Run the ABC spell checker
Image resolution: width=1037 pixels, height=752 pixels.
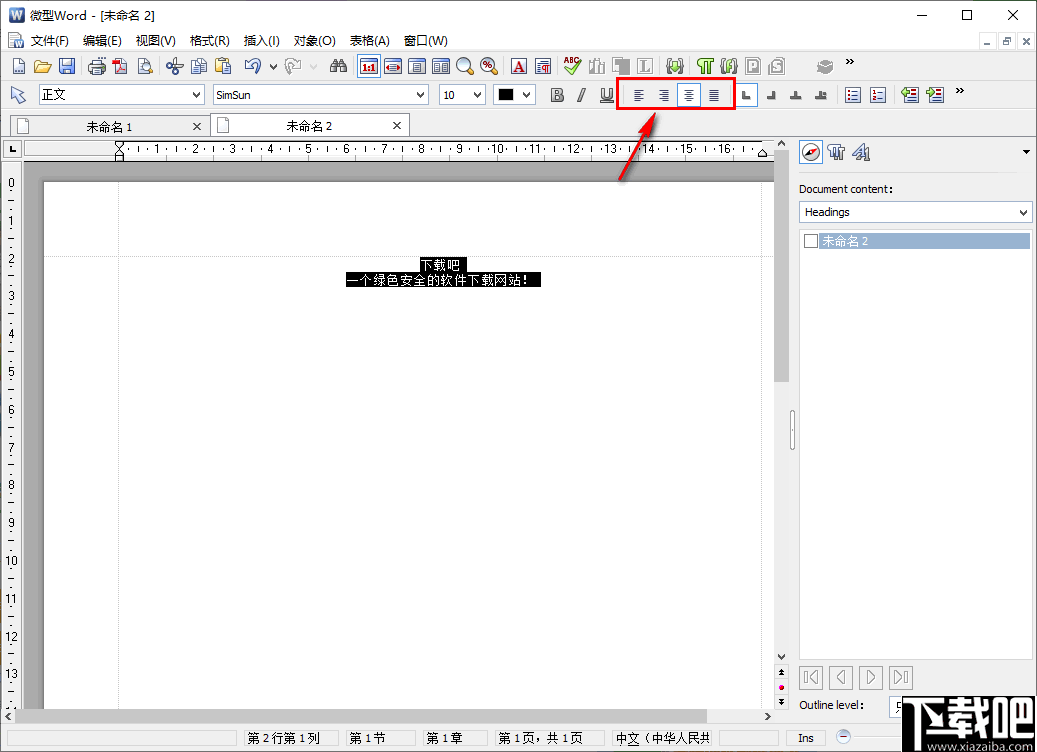(x=570, y=65)
